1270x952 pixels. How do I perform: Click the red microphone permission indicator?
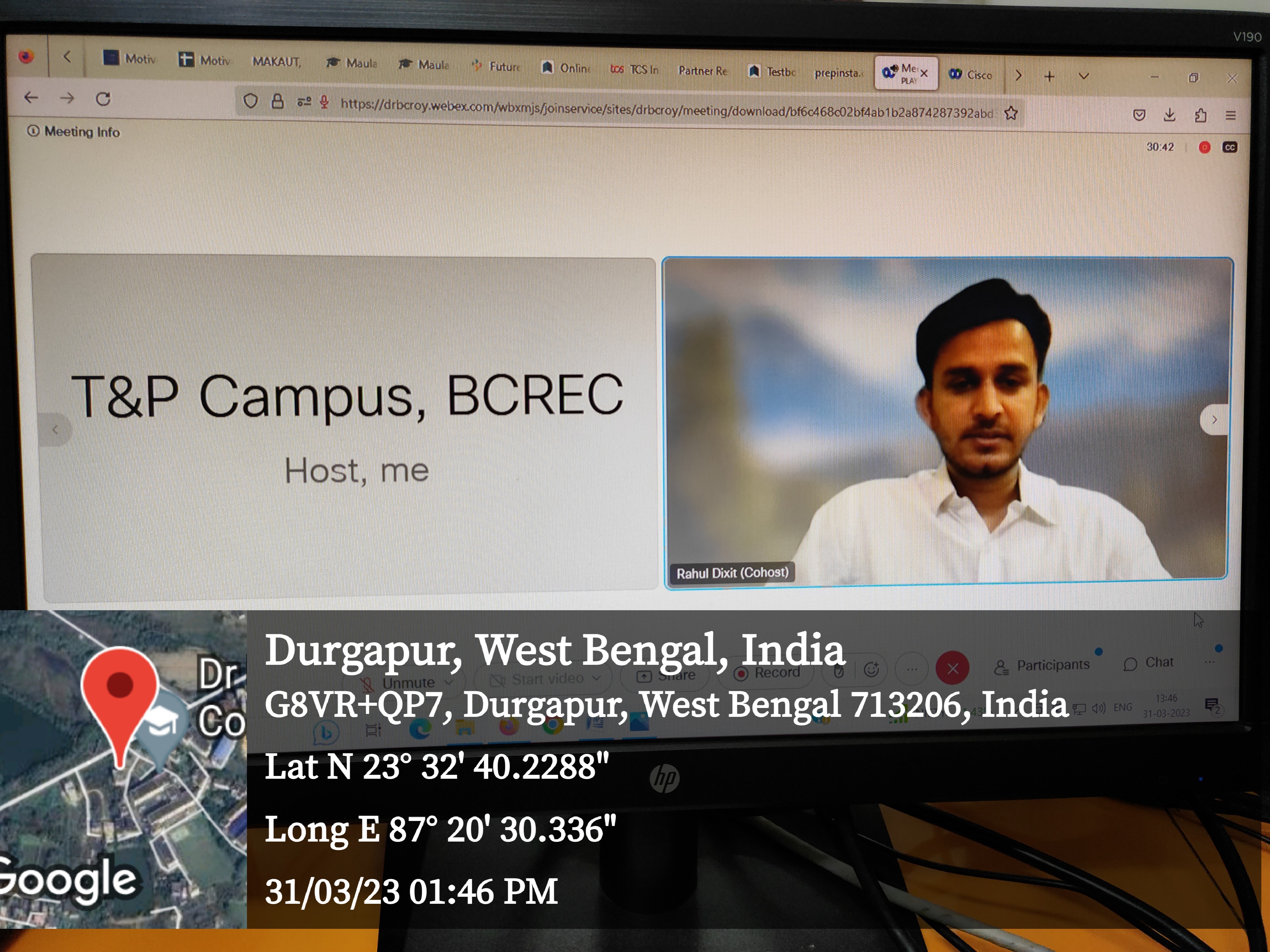(324, 102)
